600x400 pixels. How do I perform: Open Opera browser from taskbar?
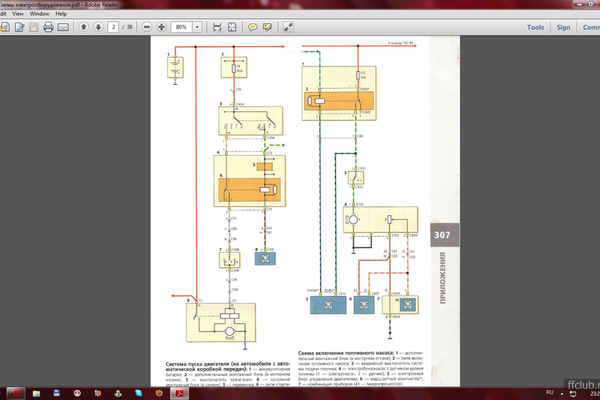click(x=16, y=393)
